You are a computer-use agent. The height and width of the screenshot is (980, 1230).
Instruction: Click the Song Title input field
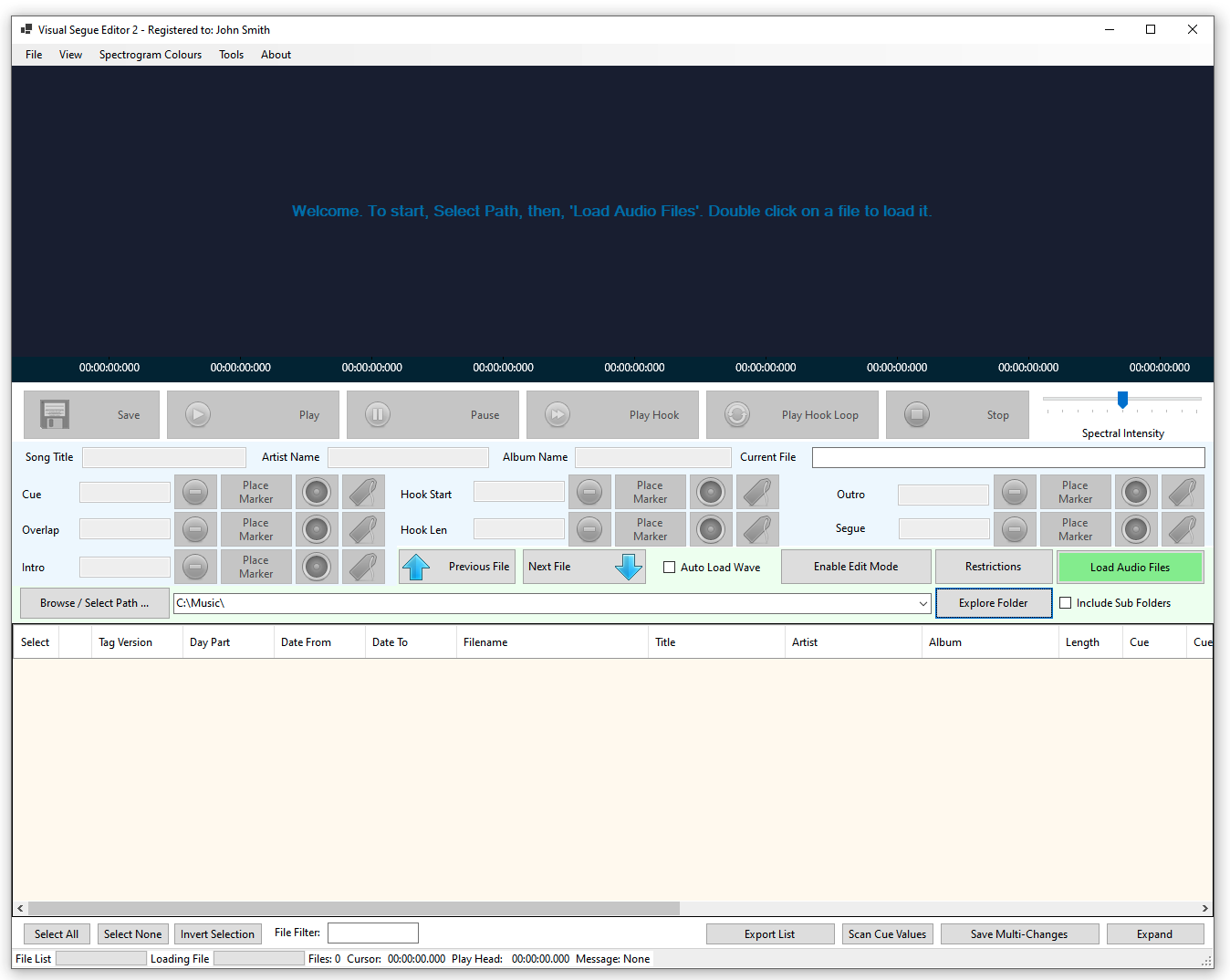pyautogui.click(x=164, y=457)
